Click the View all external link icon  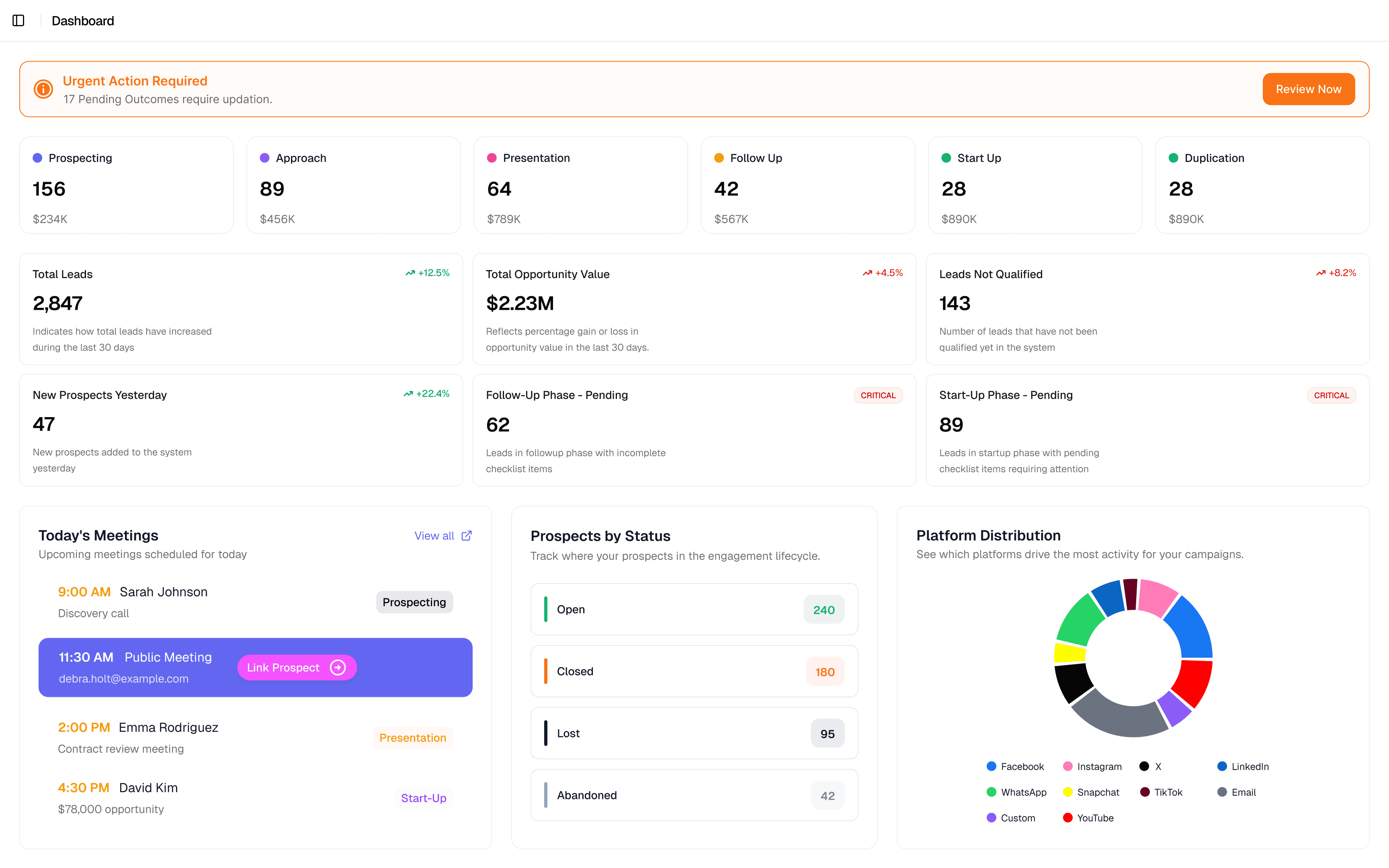point(467,536)
